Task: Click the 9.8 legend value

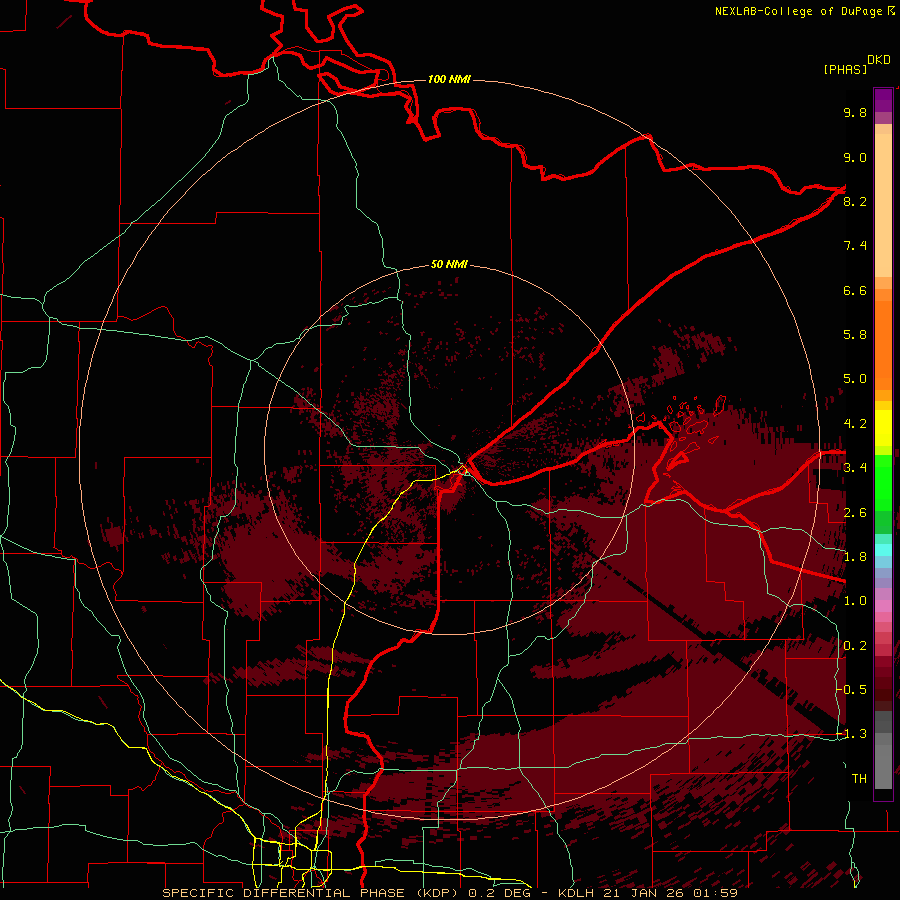Action: point(855,112)
